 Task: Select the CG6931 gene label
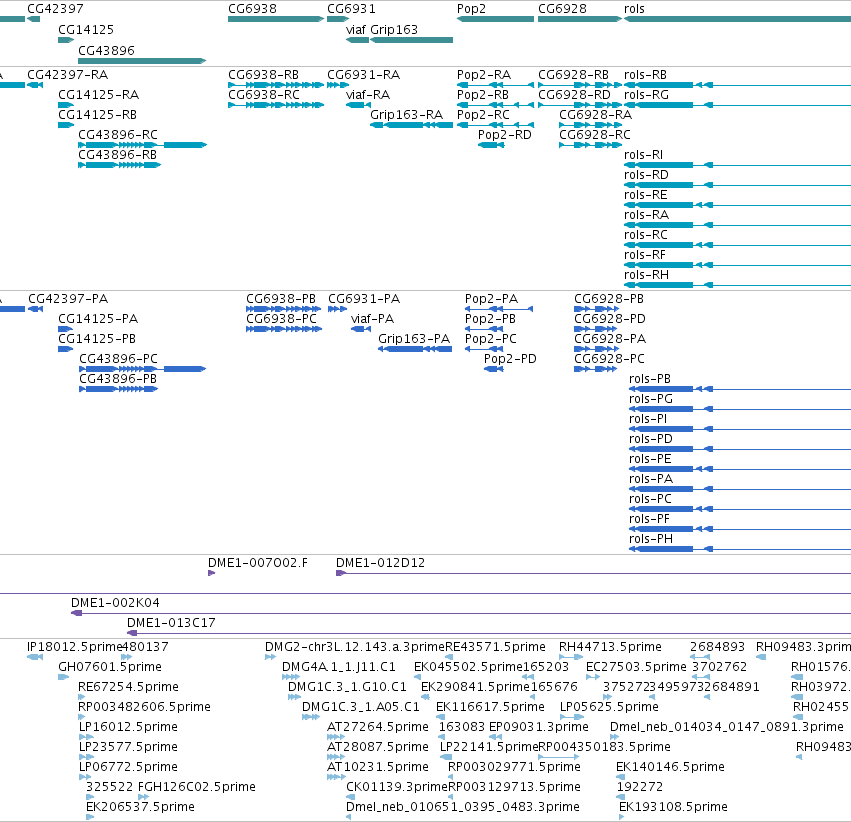pos(351,9)
